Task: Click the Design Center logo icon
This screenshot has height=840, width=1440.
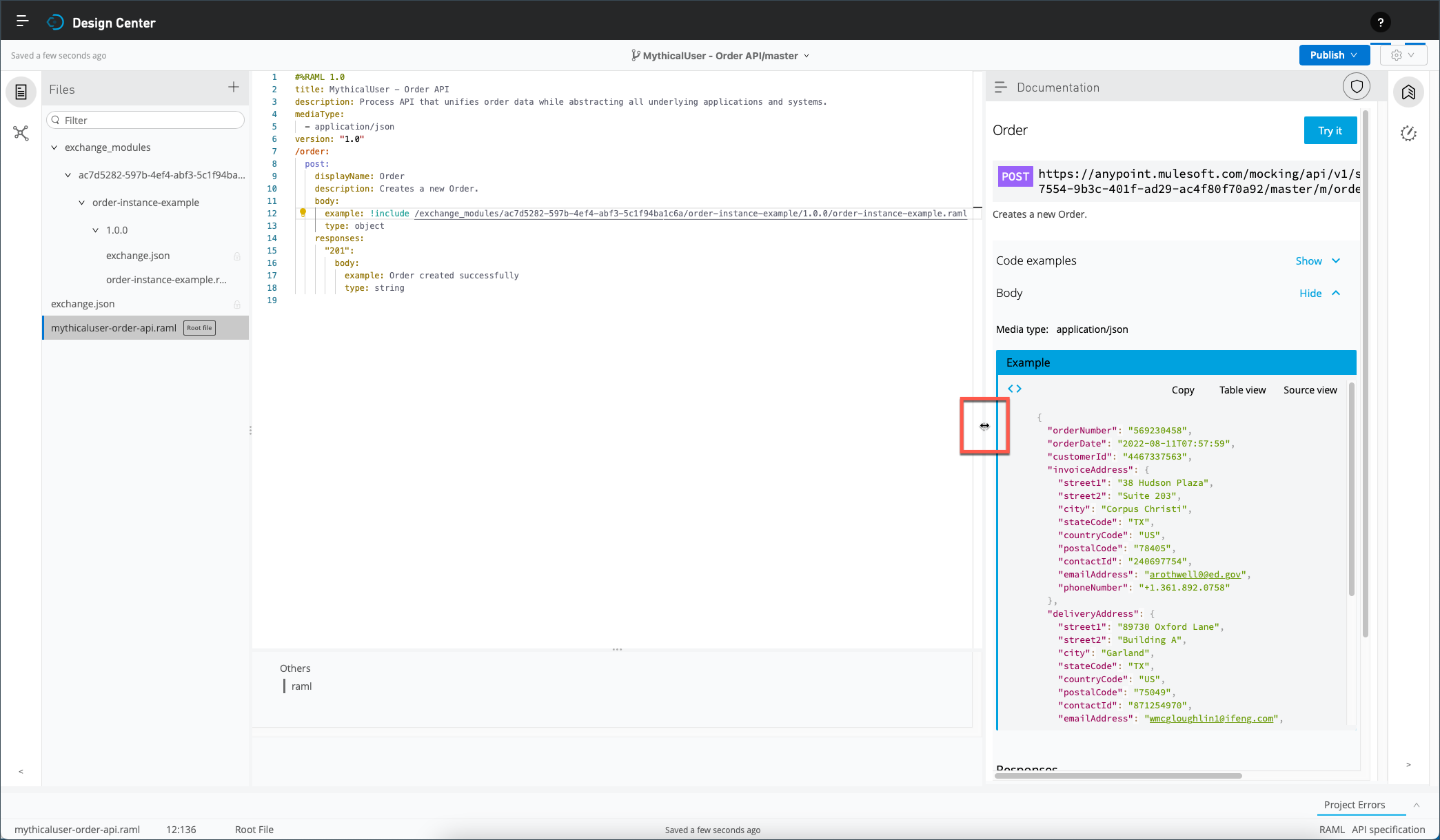Action: 55,23
